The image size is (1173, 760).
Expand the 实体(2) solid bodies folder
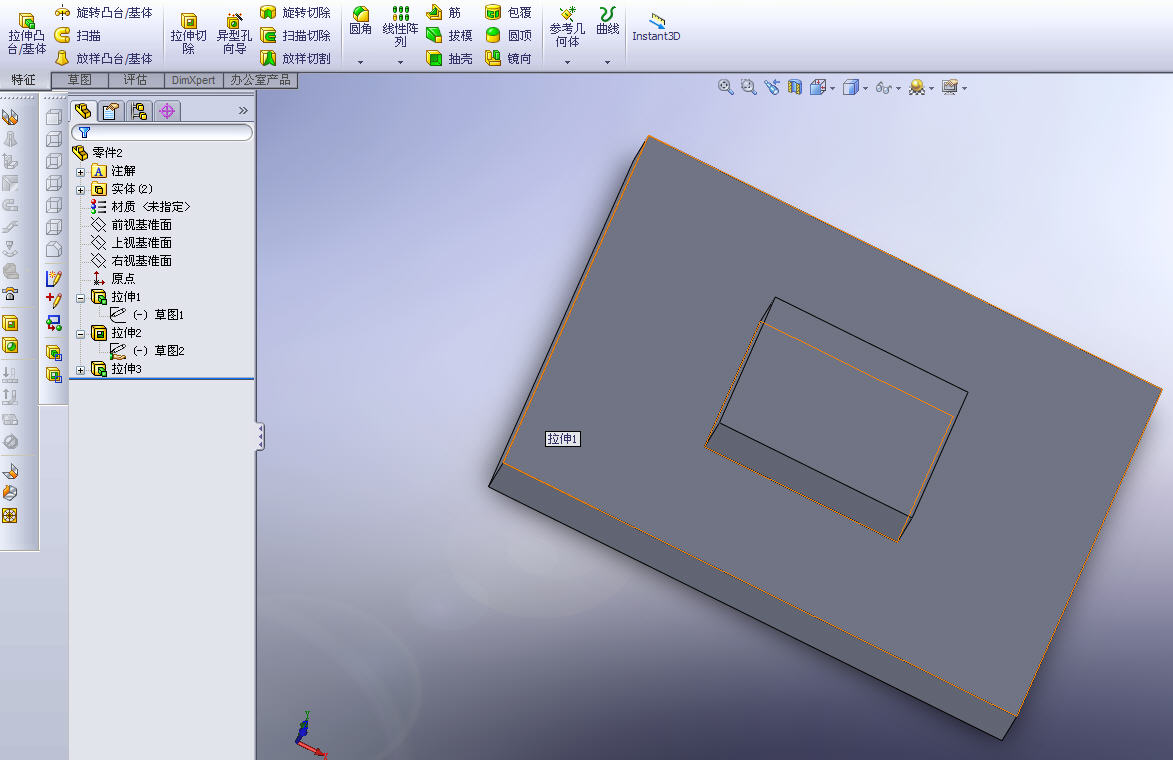(81, 190)
